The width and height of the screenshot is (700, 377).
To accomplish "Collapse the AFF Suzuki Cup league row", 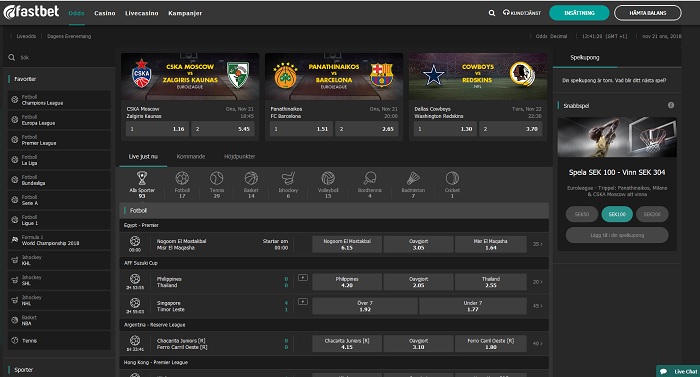I will tap(334, 263).
